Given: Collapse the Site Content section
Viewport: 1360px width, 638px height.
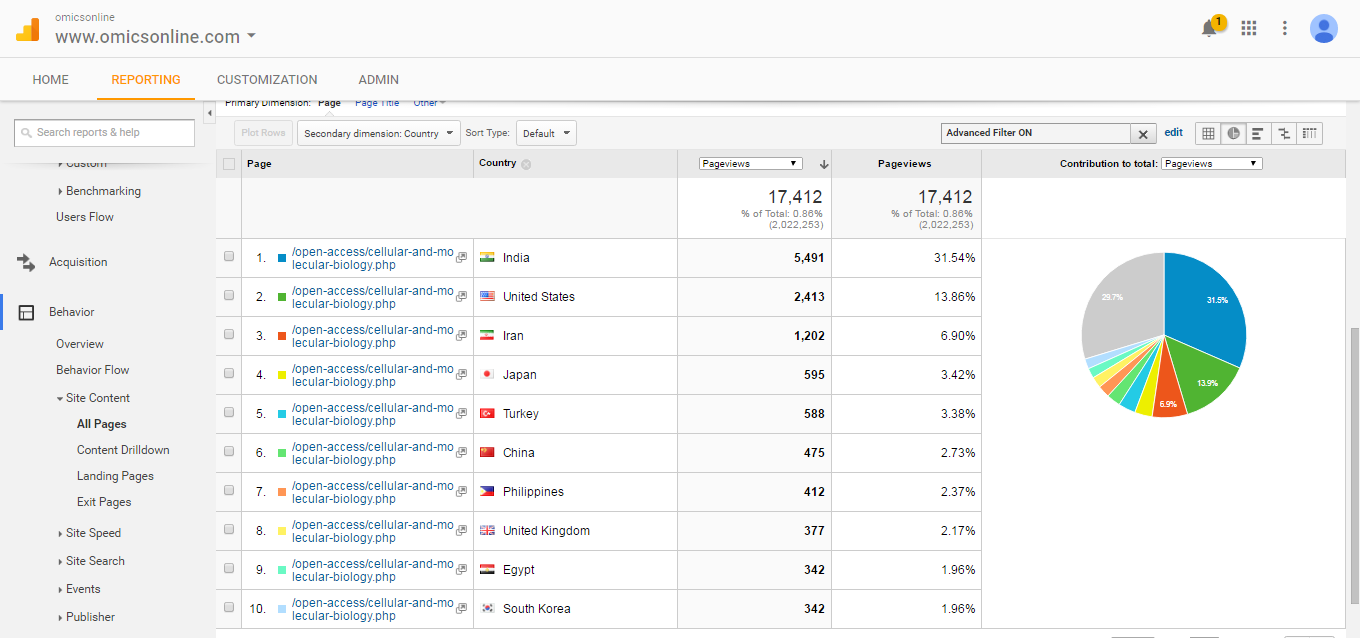Looking at the screenshot, I should pos(93,398).
